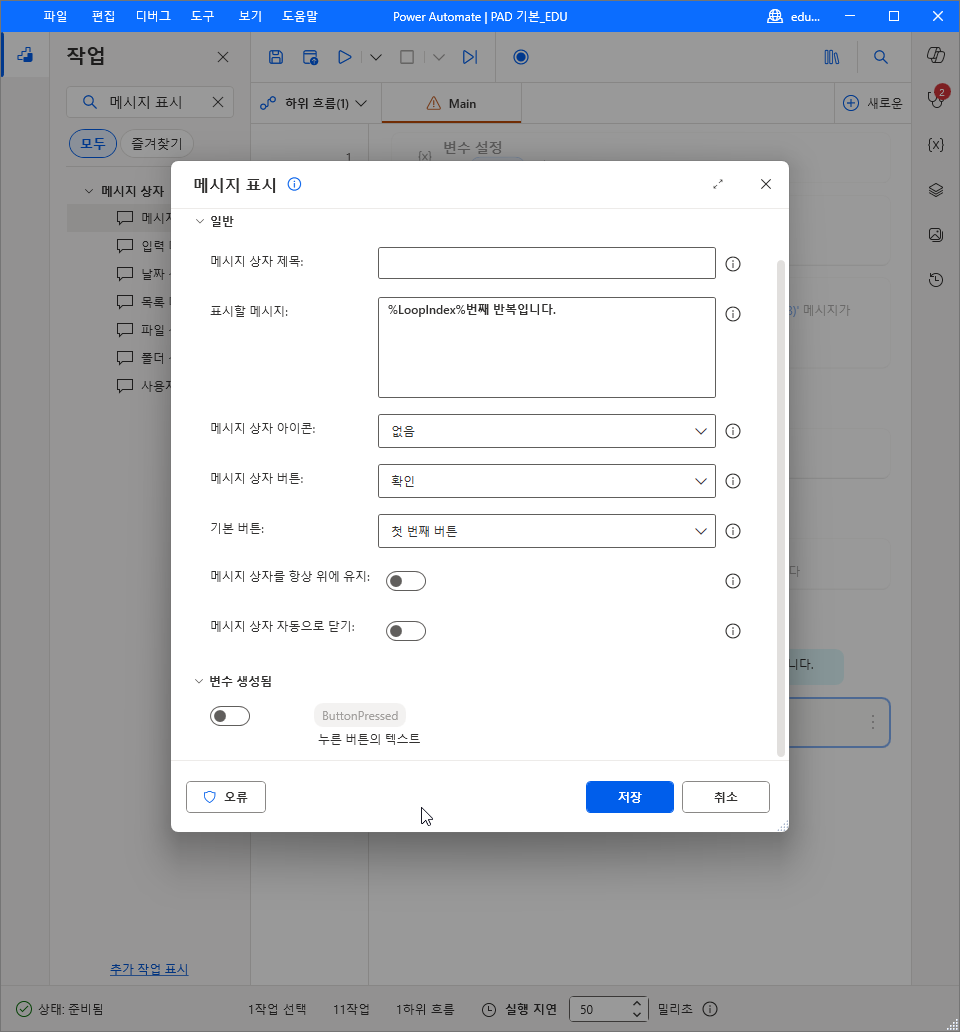Open the 메시지 상자 버튼 dropdown

point(547,481)
